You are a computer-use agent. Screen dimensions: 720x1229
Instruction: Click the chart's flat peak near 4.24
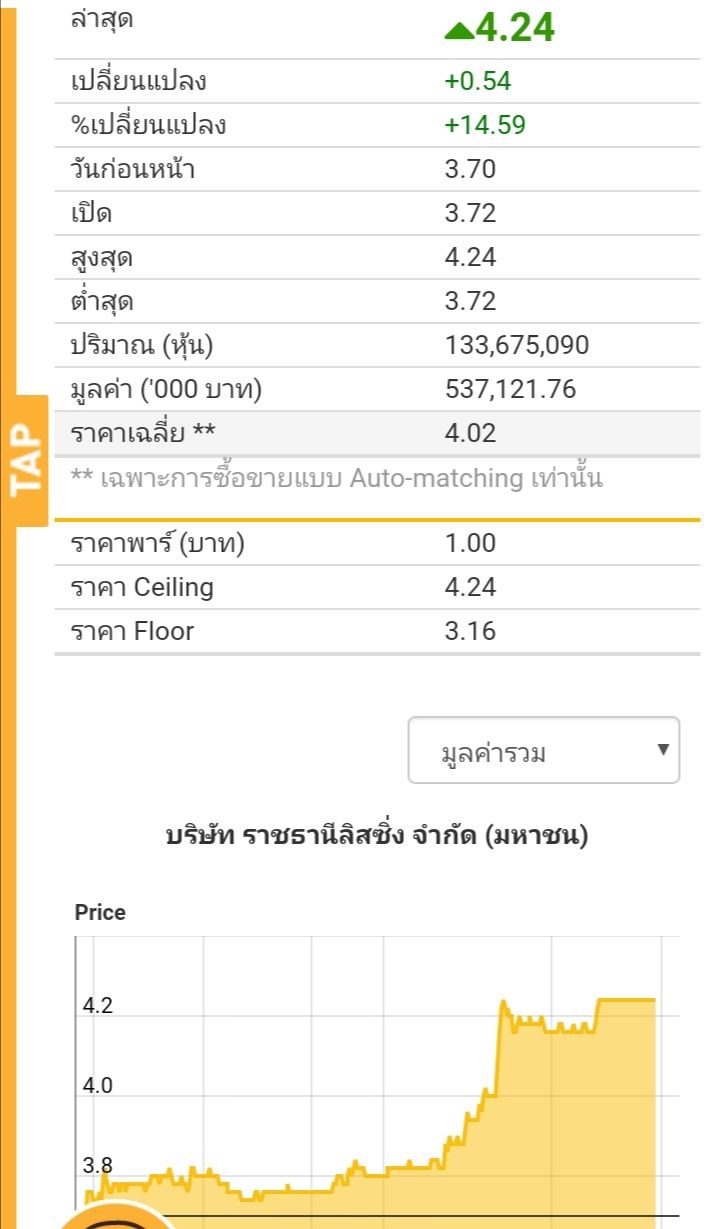625,999
